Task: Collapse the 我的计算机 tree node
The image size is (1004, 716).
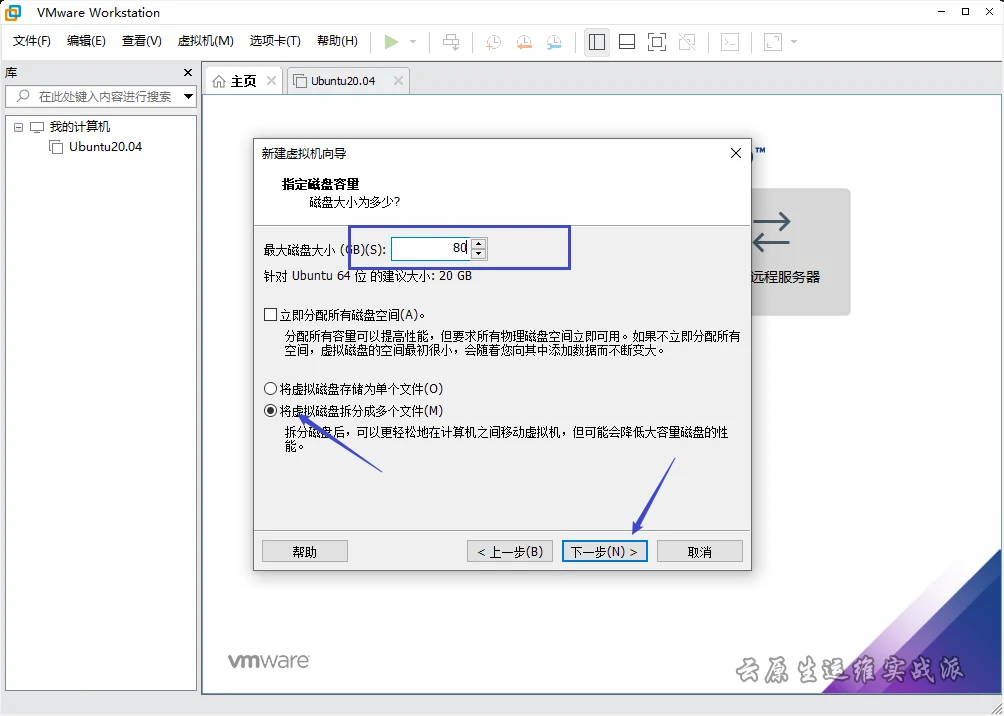Action: click(19, 127)
